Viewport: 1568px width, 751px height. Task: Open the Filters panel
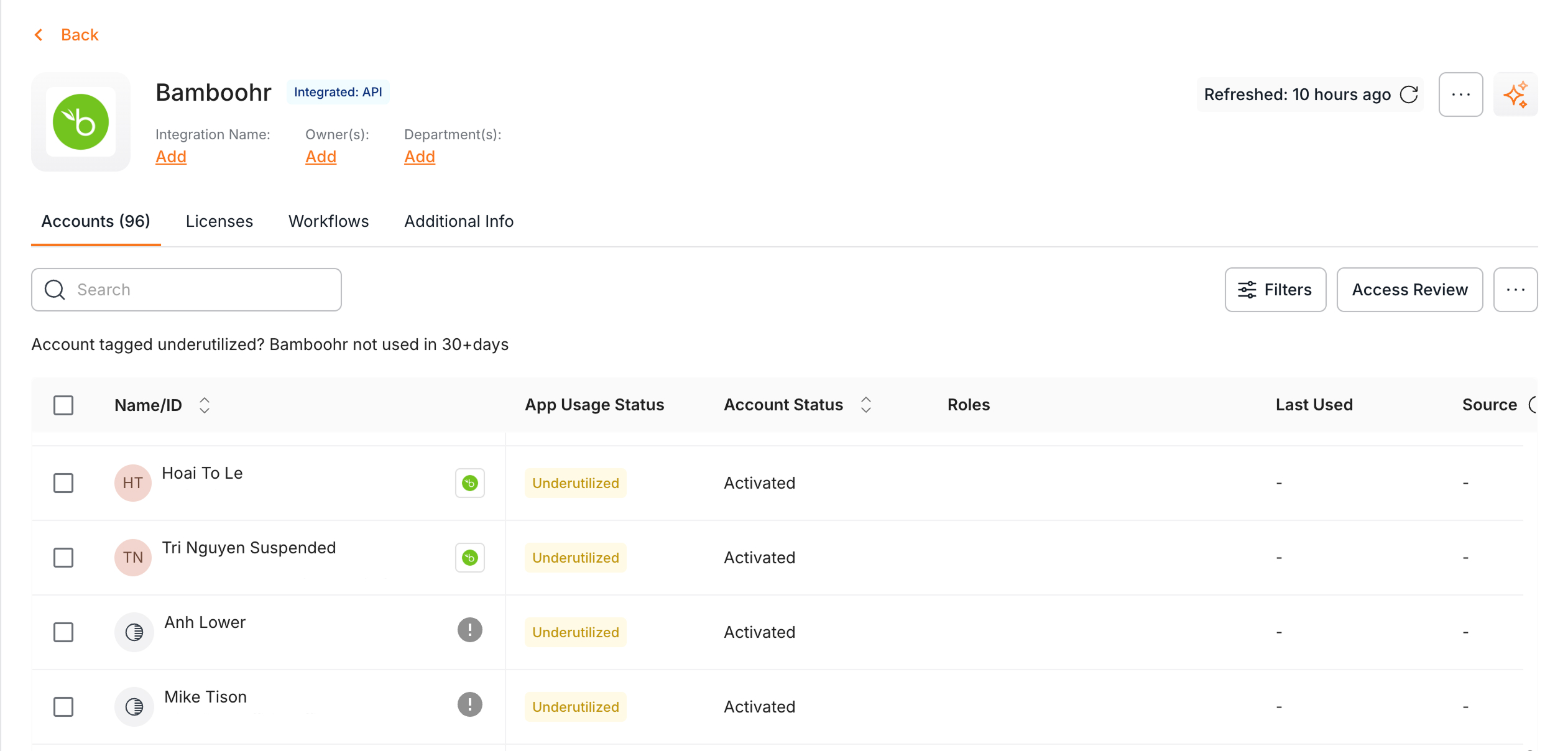point(1275,290)
